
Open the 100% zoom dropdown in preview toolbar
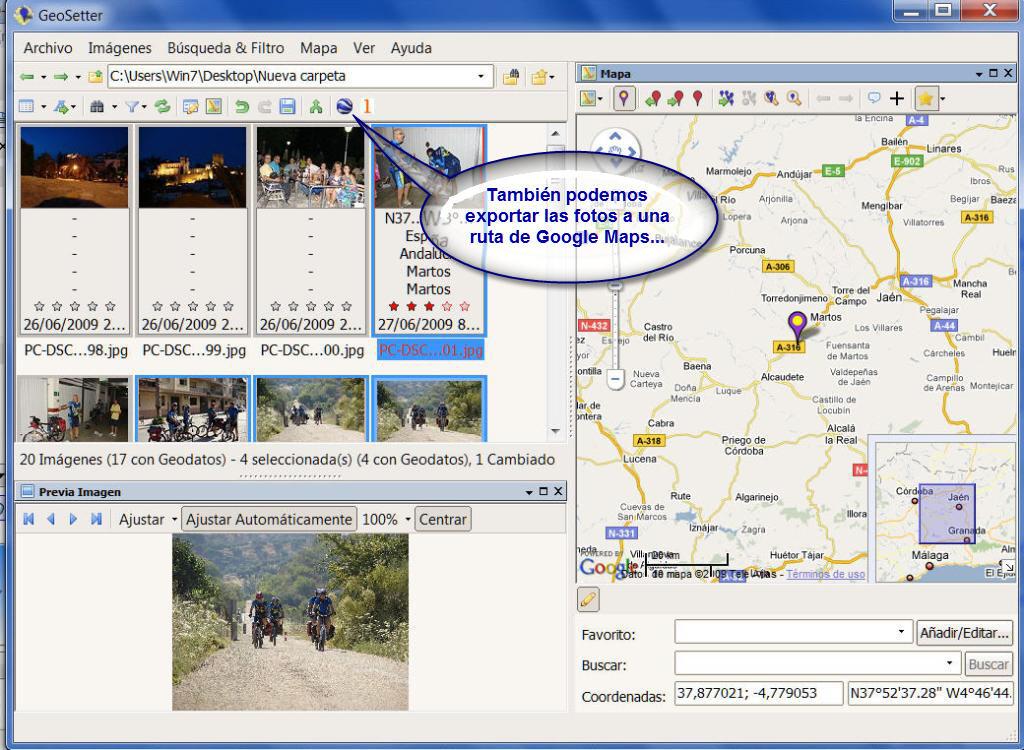point(408,519)
